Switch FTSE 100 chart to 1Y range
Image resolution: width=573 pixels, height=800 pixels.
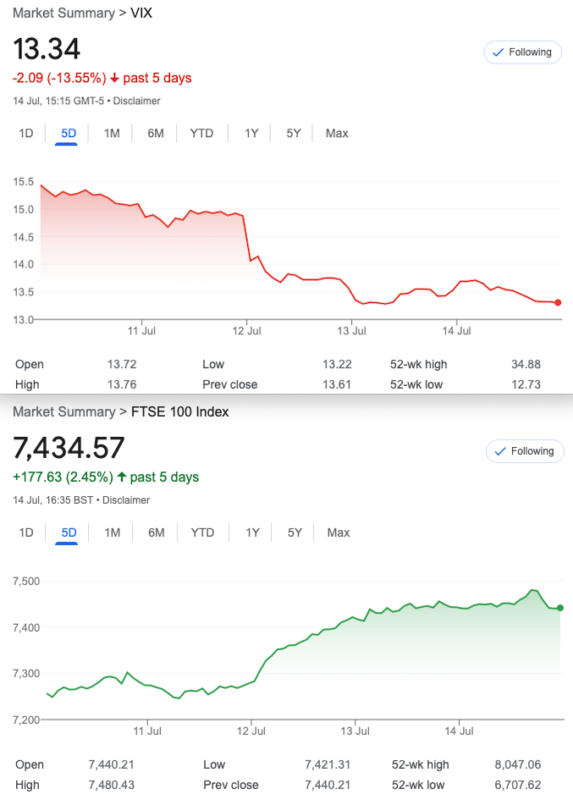pos(253,533)
